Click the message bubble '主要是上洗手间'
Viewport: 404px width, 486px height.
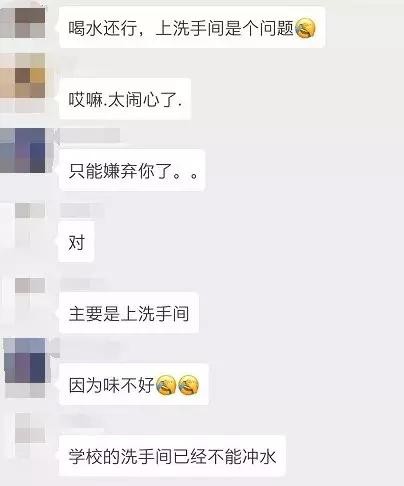pos(129,313)
